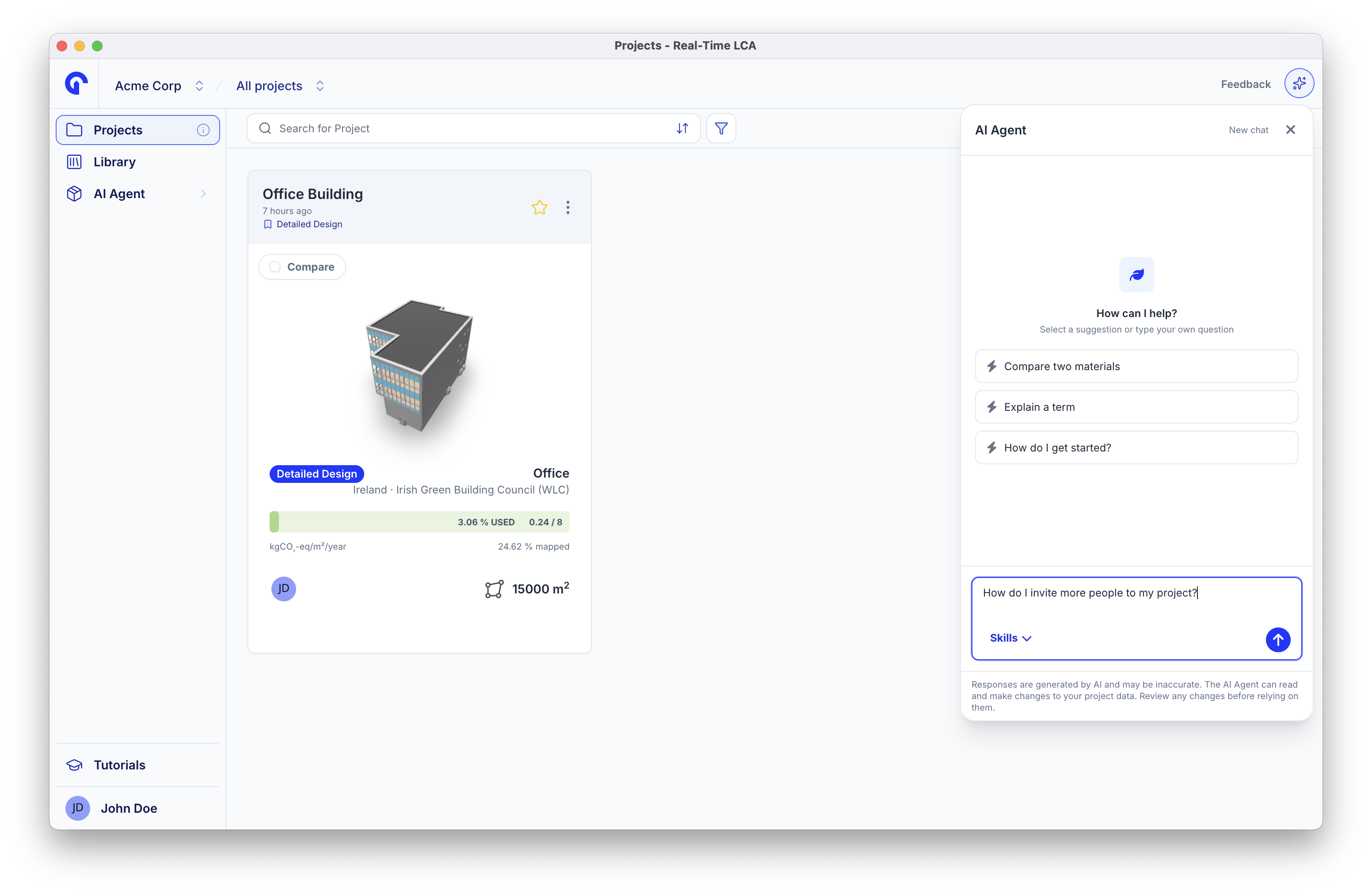The width and height of the screenshot is (1372, 895).
Task: Click the lightning icon on Explain a term
Action: pos(991,407)
